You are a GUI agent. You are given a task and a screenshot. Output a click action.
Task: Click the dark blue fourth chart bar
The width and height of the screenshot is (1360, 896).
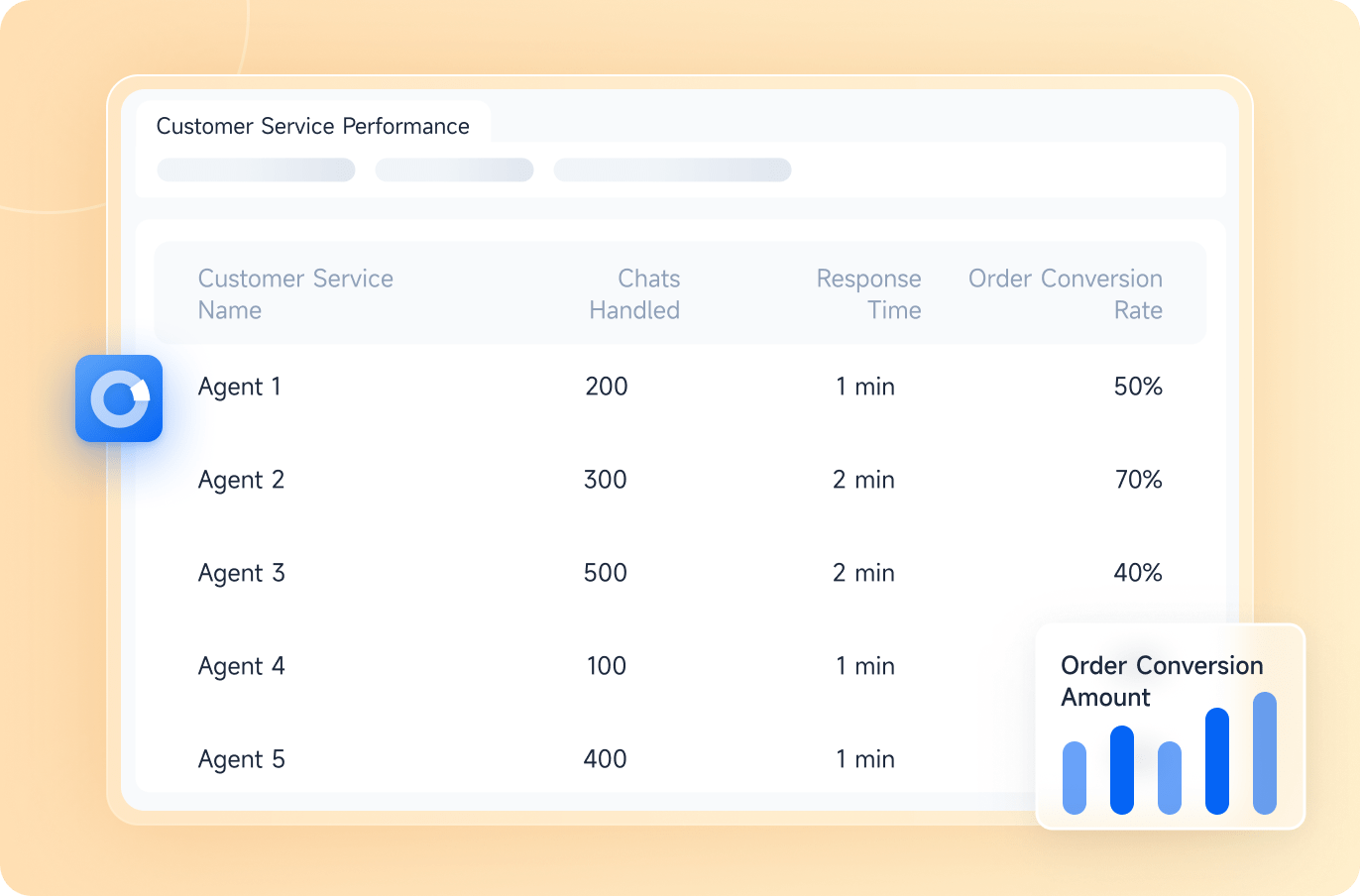point(1217,761)
